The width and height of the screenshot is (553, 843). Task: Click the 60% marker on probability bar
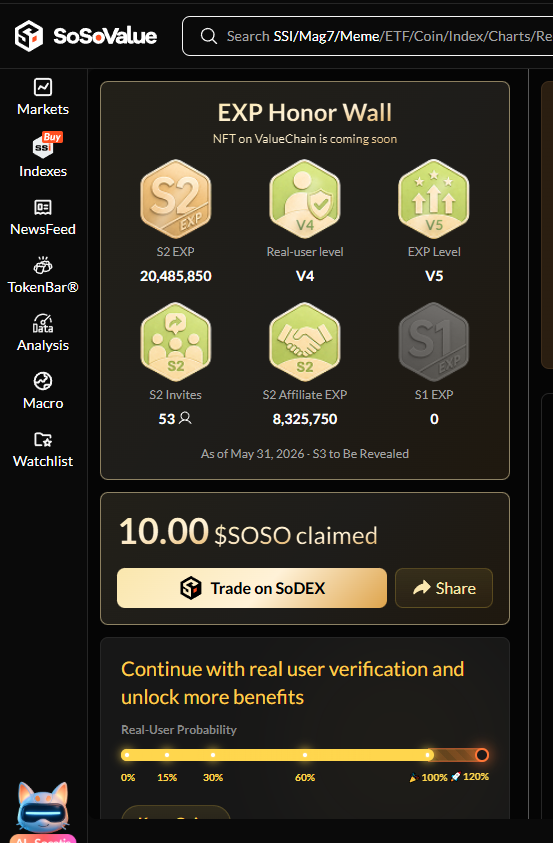[x=305, y=755]
